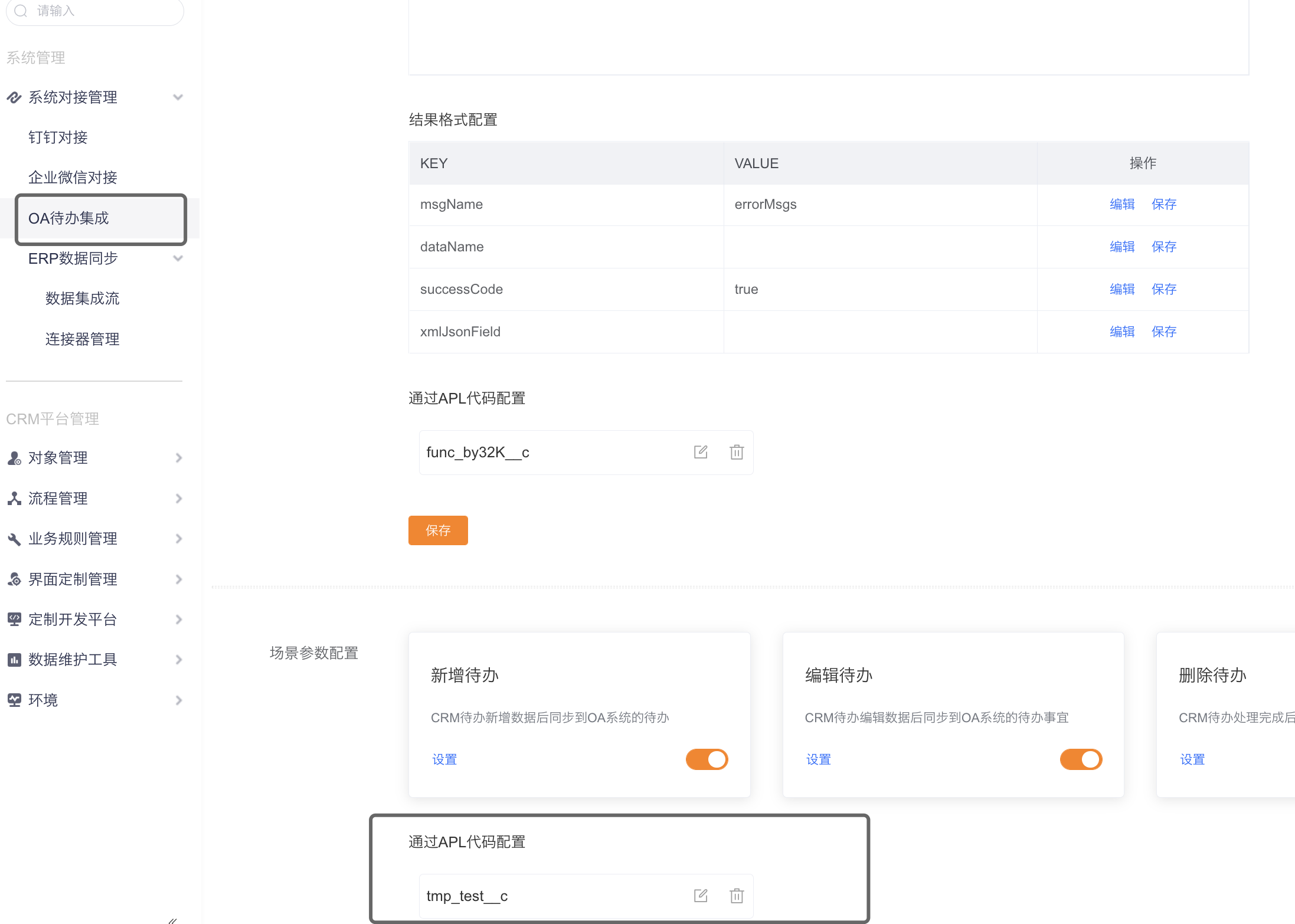Viewport: 1295px width, 924px height.
Task: Collapse the ERP数据同步 submenu arrow
Action: (178, 258)
